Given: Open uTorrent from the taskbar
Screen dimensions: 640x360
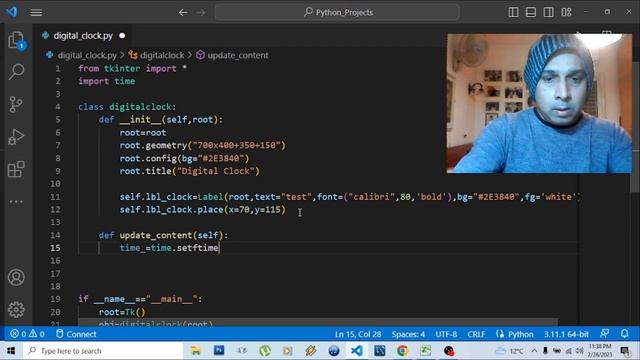Looking at the screenshot, I should coord(265,351).
